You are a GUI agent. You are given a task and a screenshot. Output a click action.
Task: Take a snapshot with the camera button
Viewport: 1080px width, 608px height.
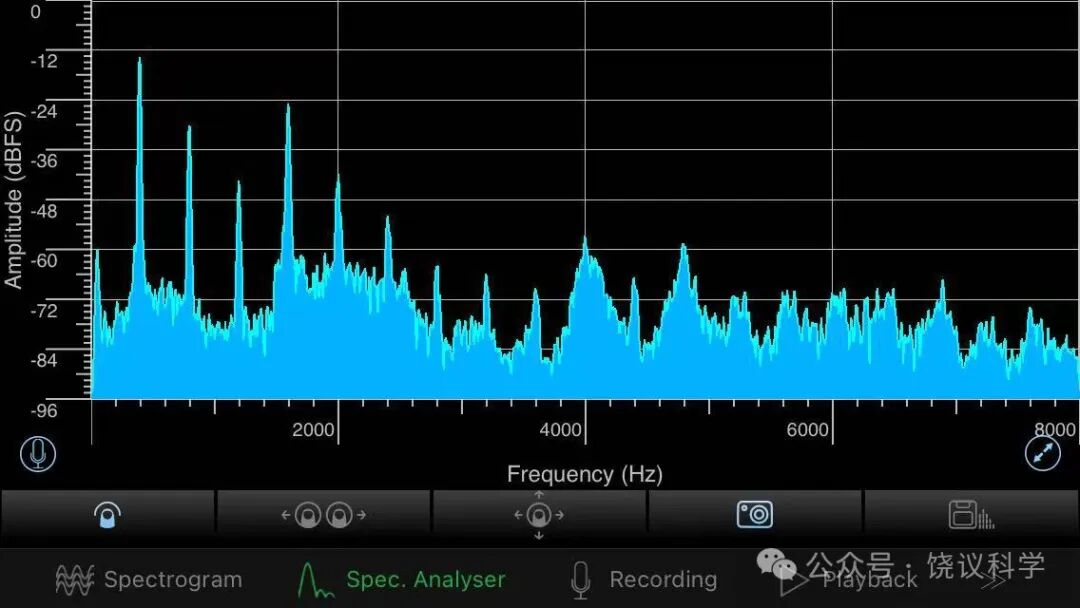tap(755, 514)
